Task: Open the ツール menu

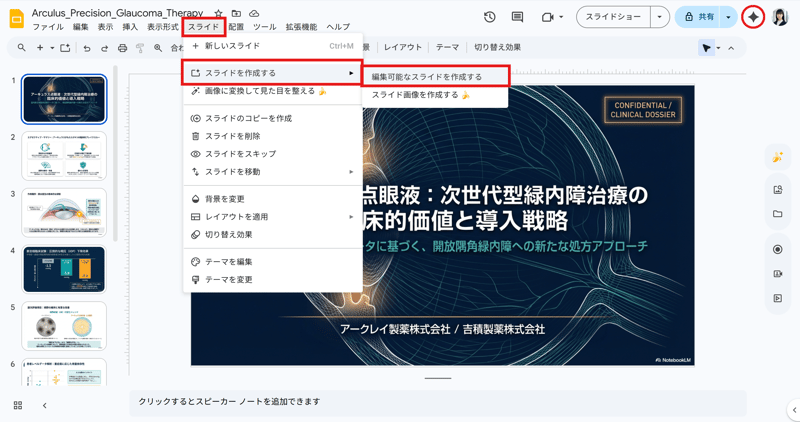Action: point(264,27)
